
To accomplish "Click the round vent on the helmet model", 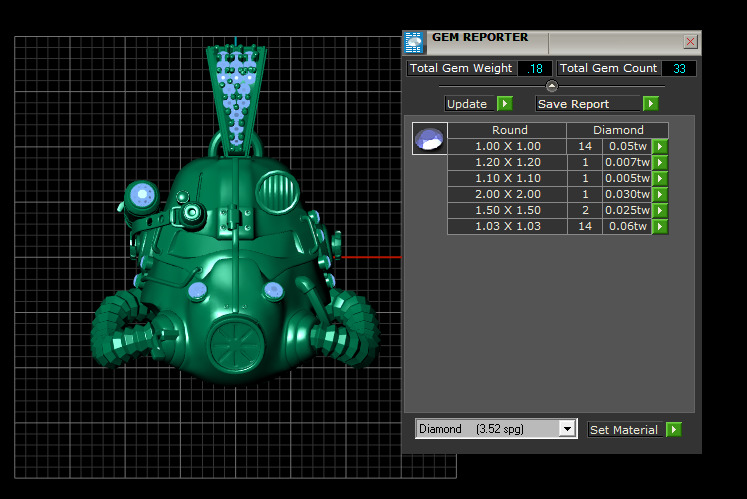I will [277, 192].
